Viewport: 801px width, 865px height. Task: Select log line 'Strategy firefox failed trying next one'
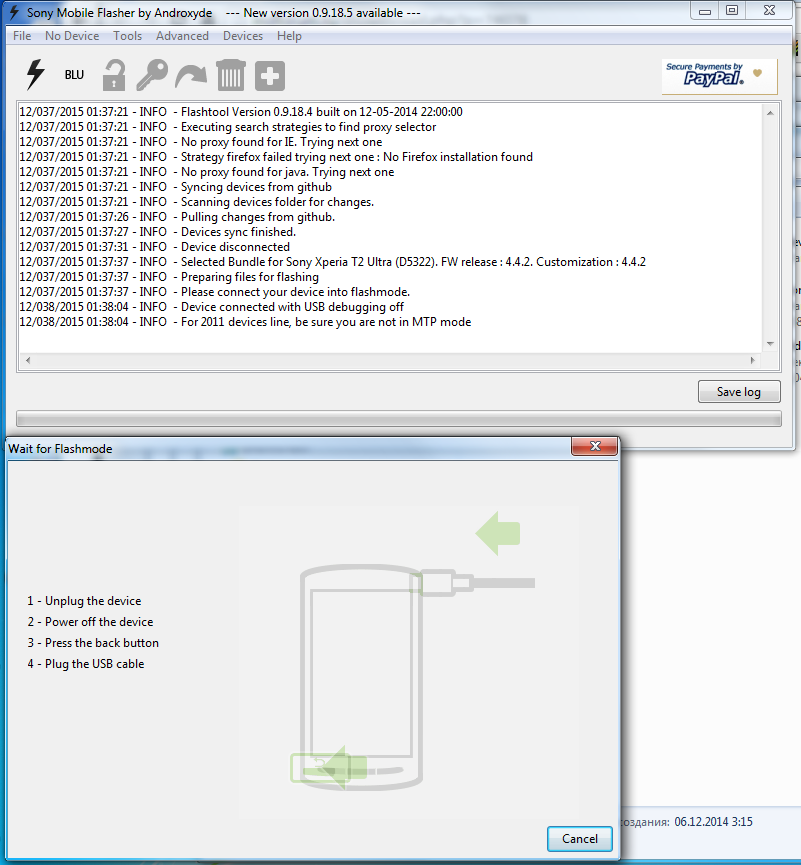(276, 157)
